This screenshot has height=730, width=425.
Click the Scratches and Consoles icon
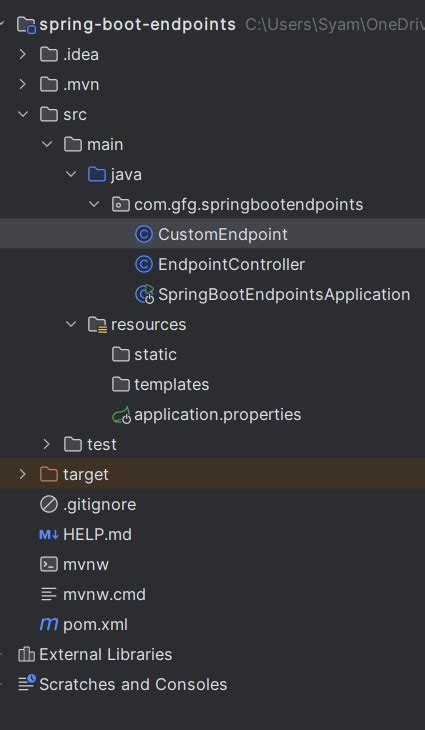pyautogui.click(x=27, y=683)
